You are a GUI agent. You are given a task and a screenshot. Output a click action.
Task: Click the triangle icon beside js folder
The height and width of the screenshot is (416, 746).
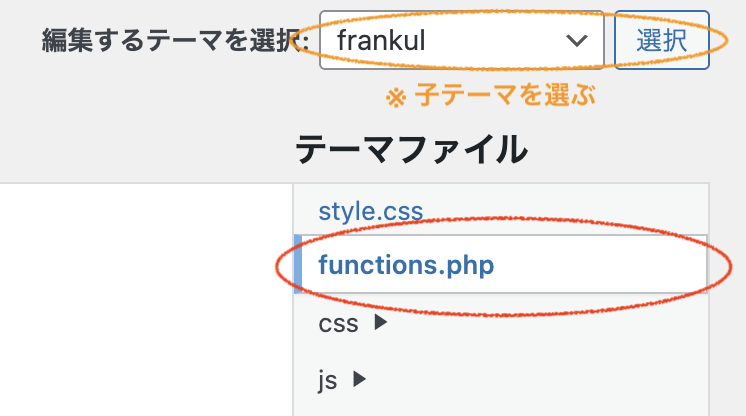[x=359, y=379]
